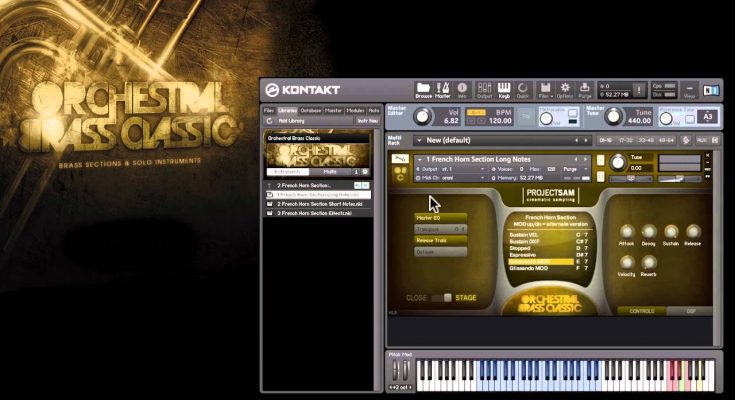This screenshot has height=400, width=735.
Task: Open the Info pane icon
Action: pos(463,90)
